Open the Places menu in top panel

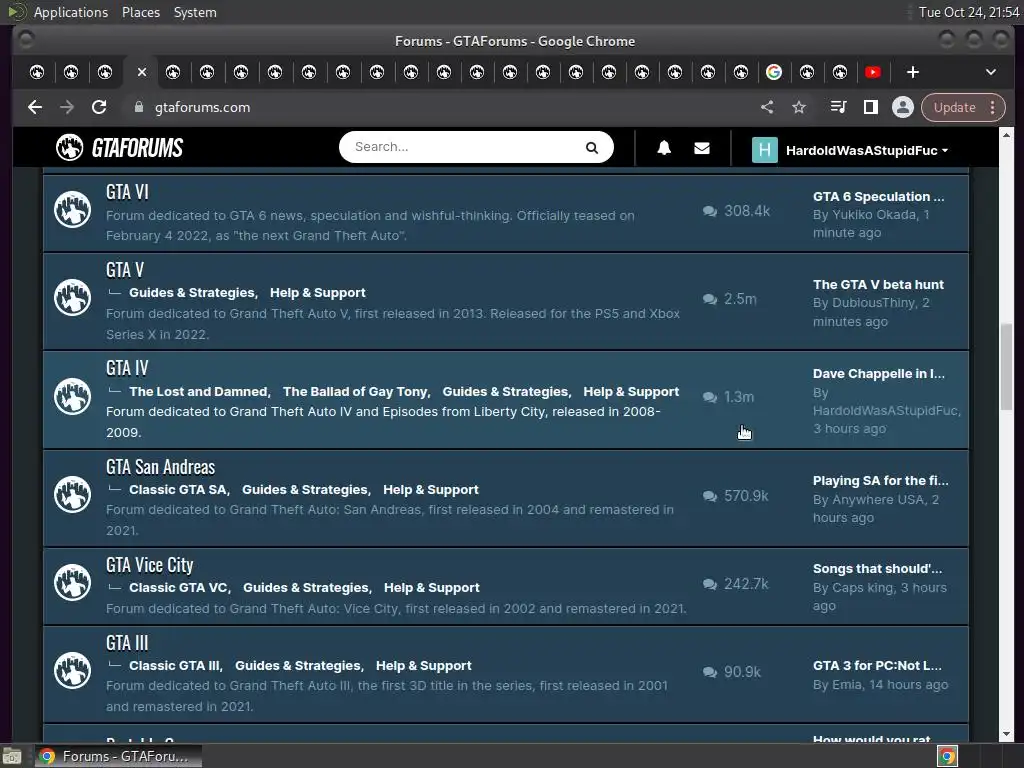coord(140,12)
